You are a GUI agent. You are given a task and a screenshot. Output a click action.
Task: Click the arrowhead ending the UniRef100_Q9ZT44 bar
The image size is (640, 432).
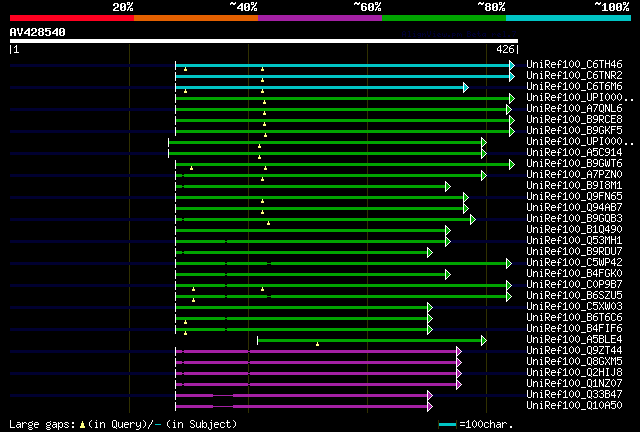click(459, 352)
